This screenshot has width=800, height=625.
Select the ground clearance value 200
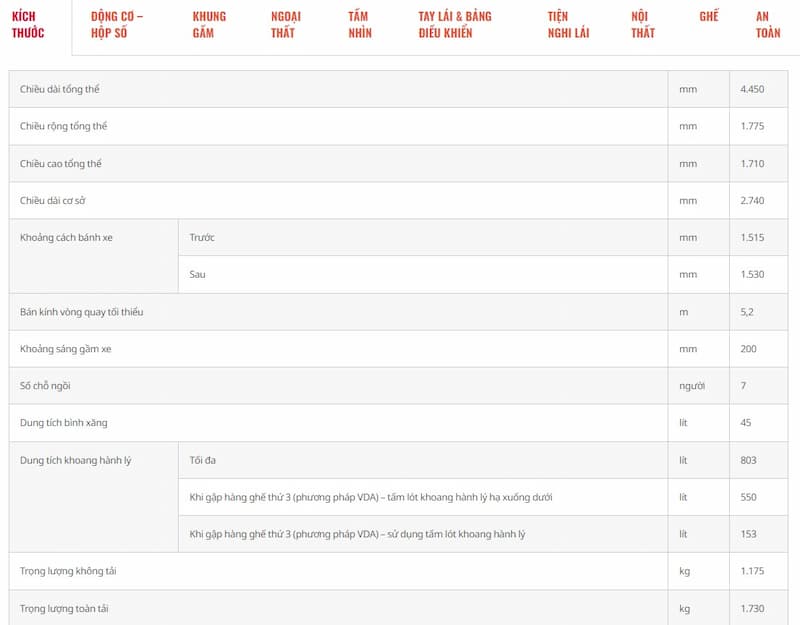point(748,349)
